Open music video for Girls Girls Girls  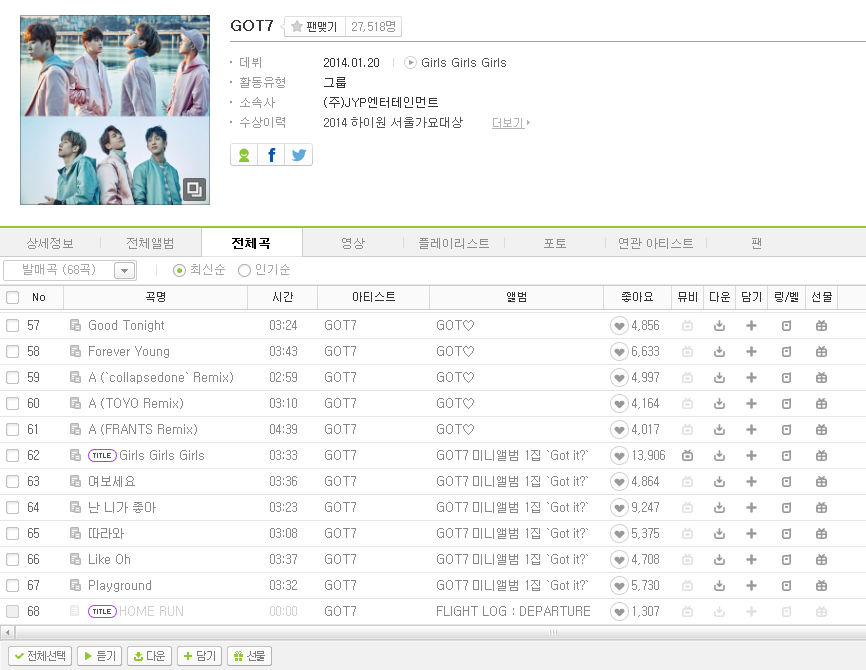pos(687,456)
